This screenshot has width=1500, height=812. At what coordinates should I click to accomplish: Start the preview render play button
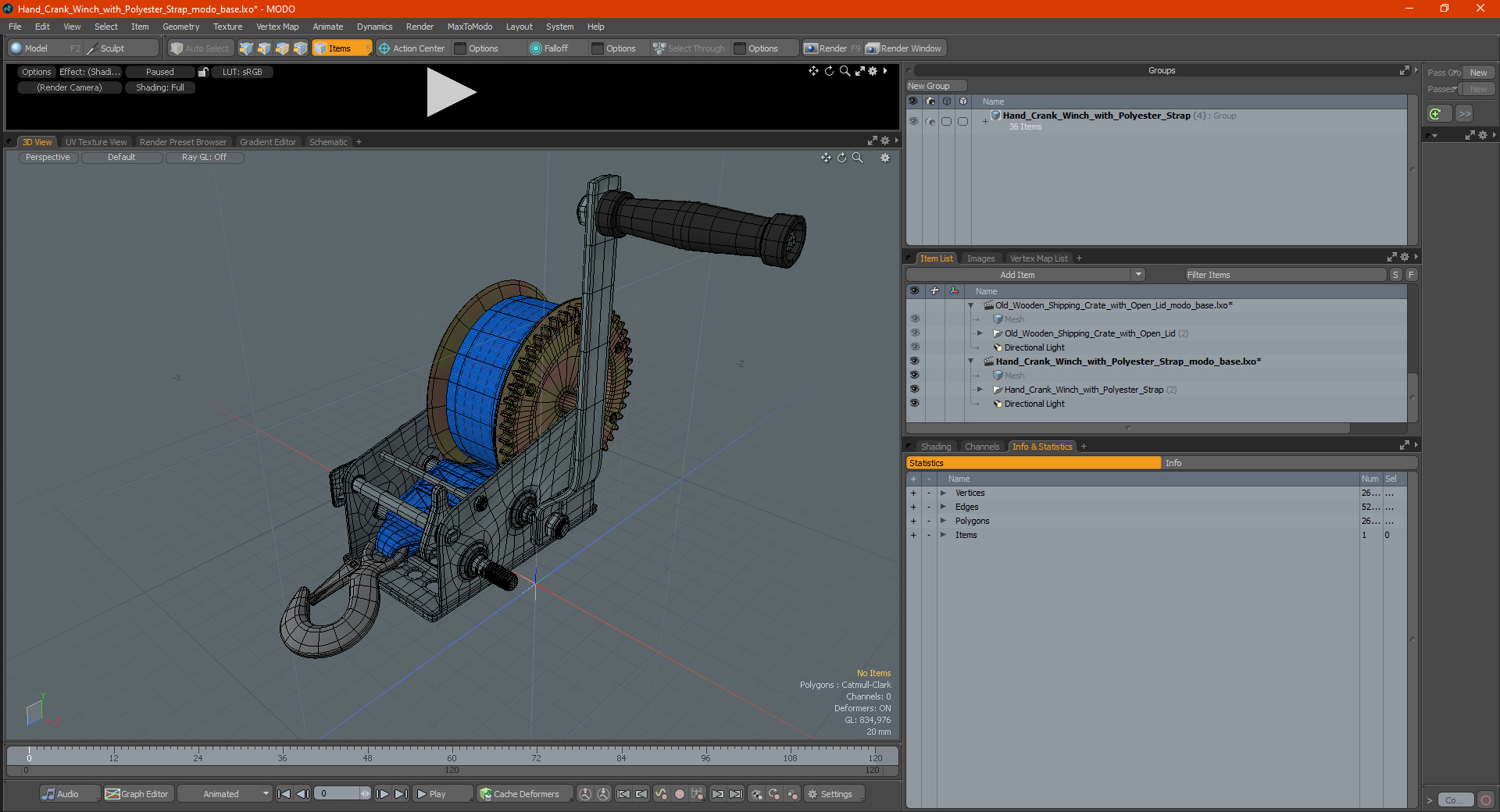point(451,92)
